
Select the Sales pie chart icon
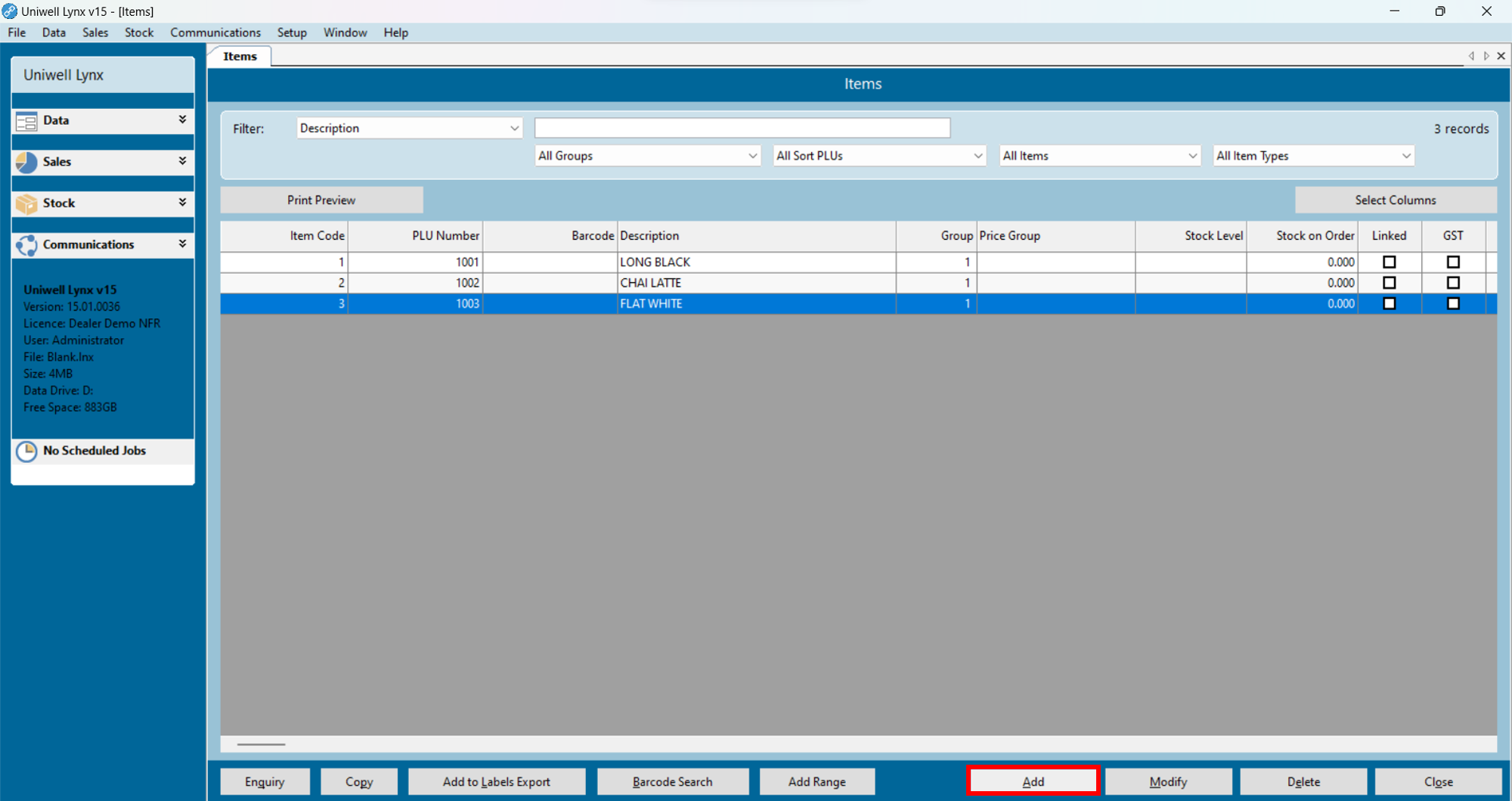click(x=26, y=161)
